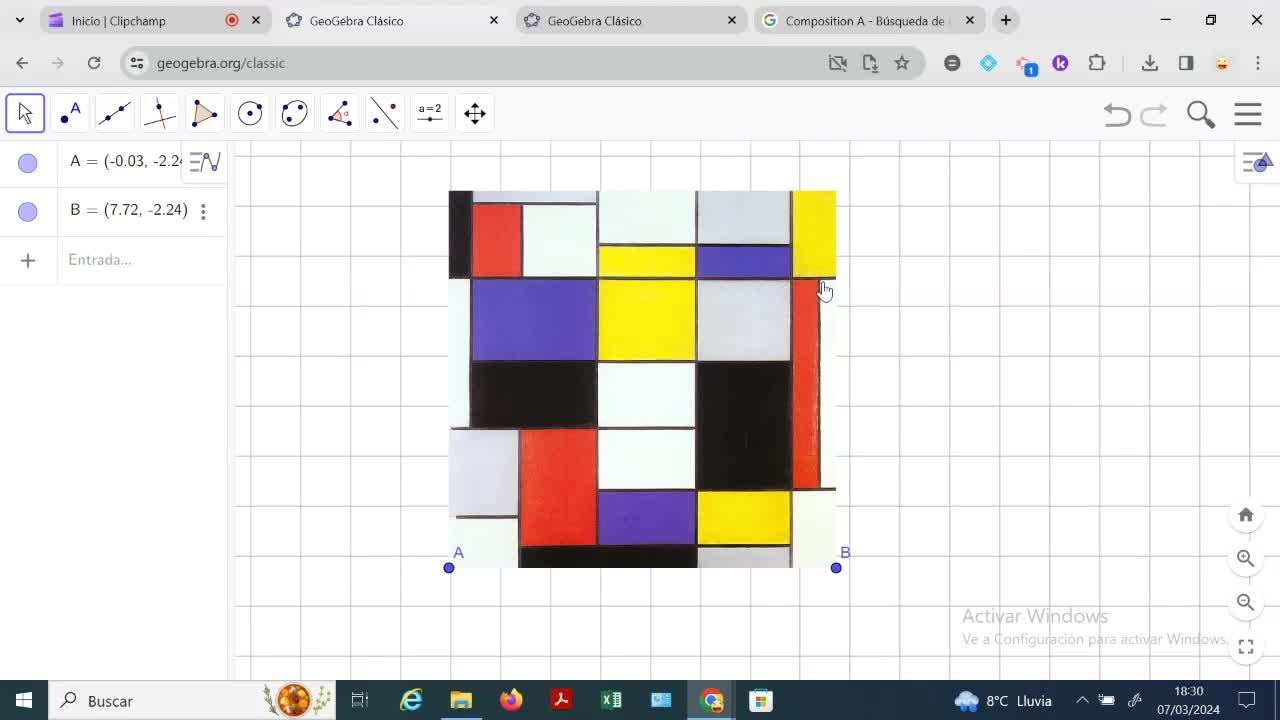Zoom out of the graphics view

[1246, 602]
